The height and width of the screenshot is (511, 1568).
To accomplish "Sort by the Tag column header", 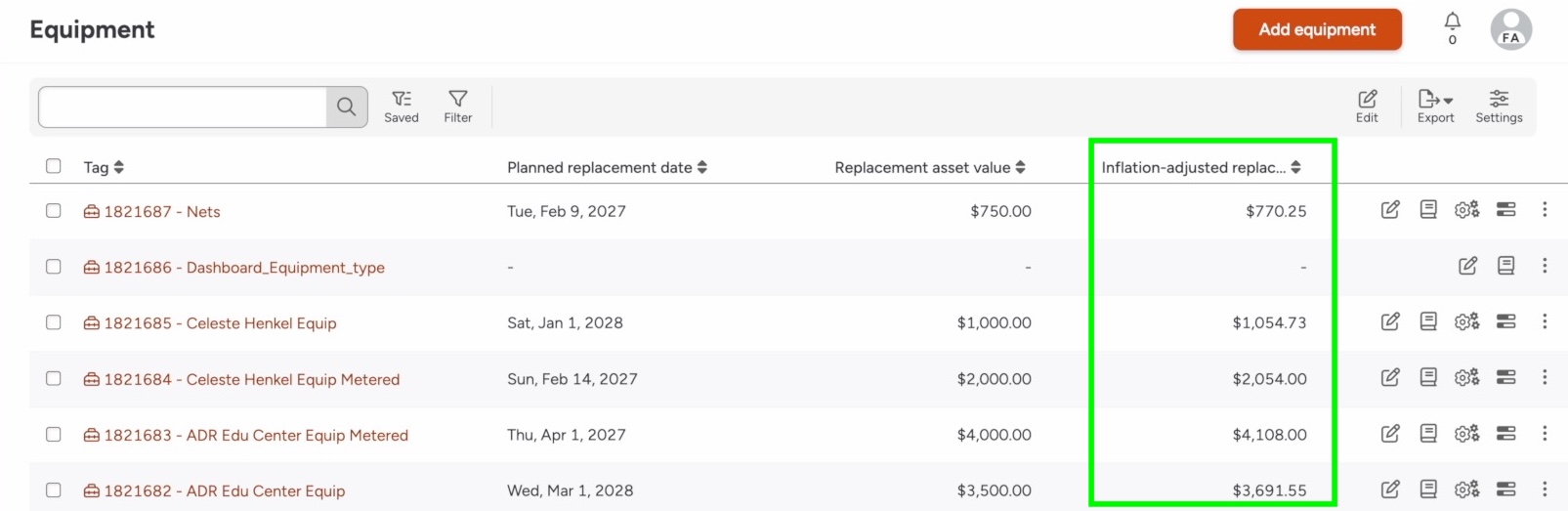I will click(104, 167).
